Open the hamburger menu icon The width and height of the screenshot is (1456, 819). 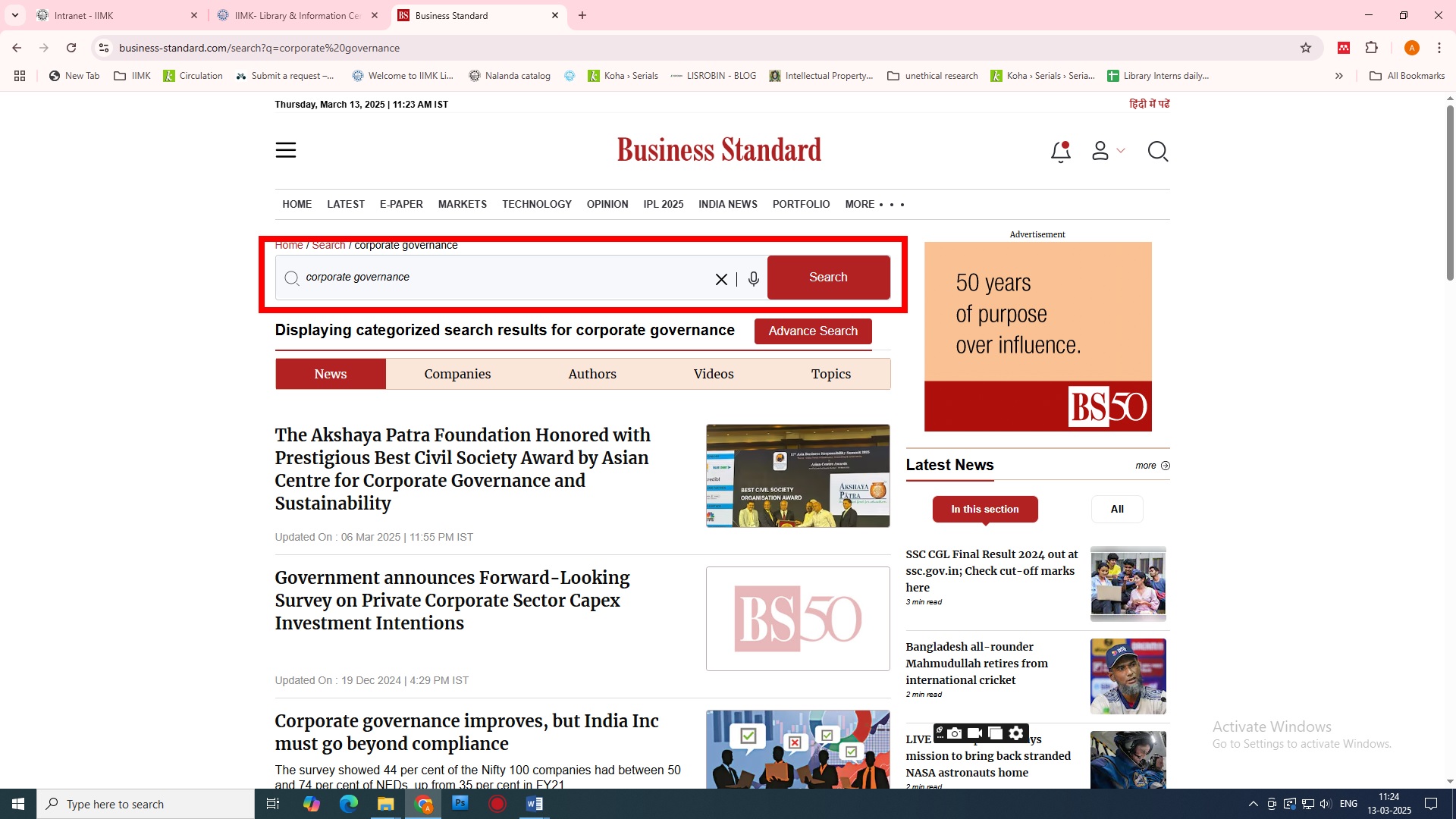286,150
